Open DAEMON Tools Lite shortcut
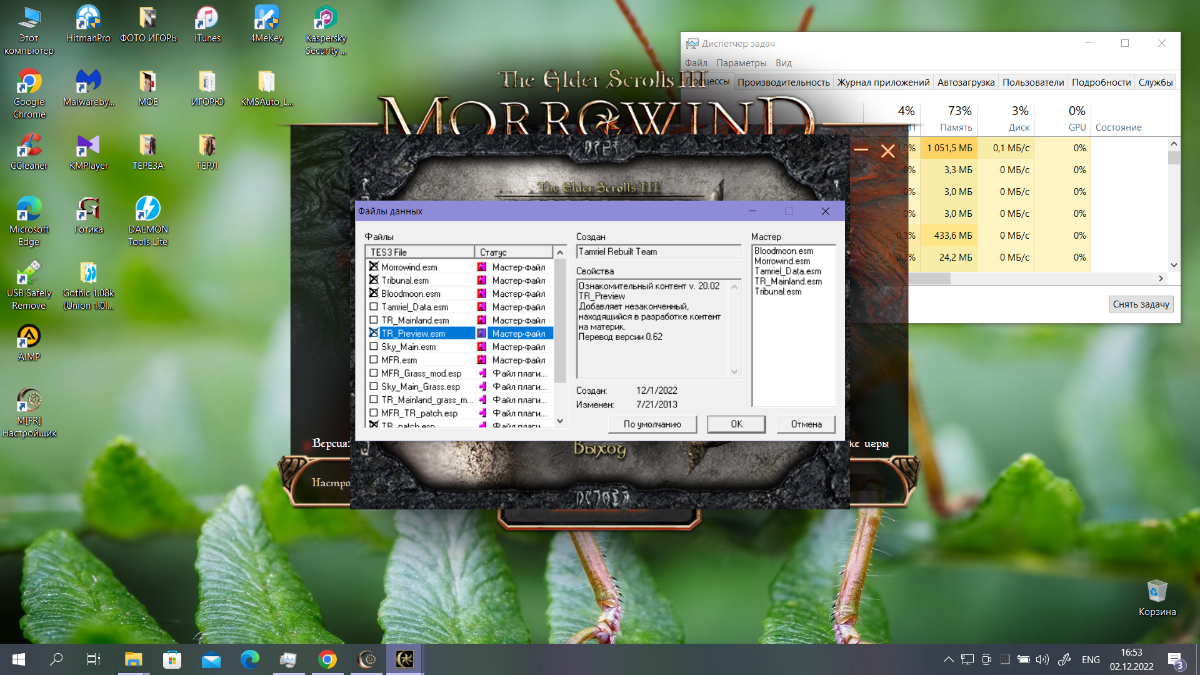 pos(147,210)
